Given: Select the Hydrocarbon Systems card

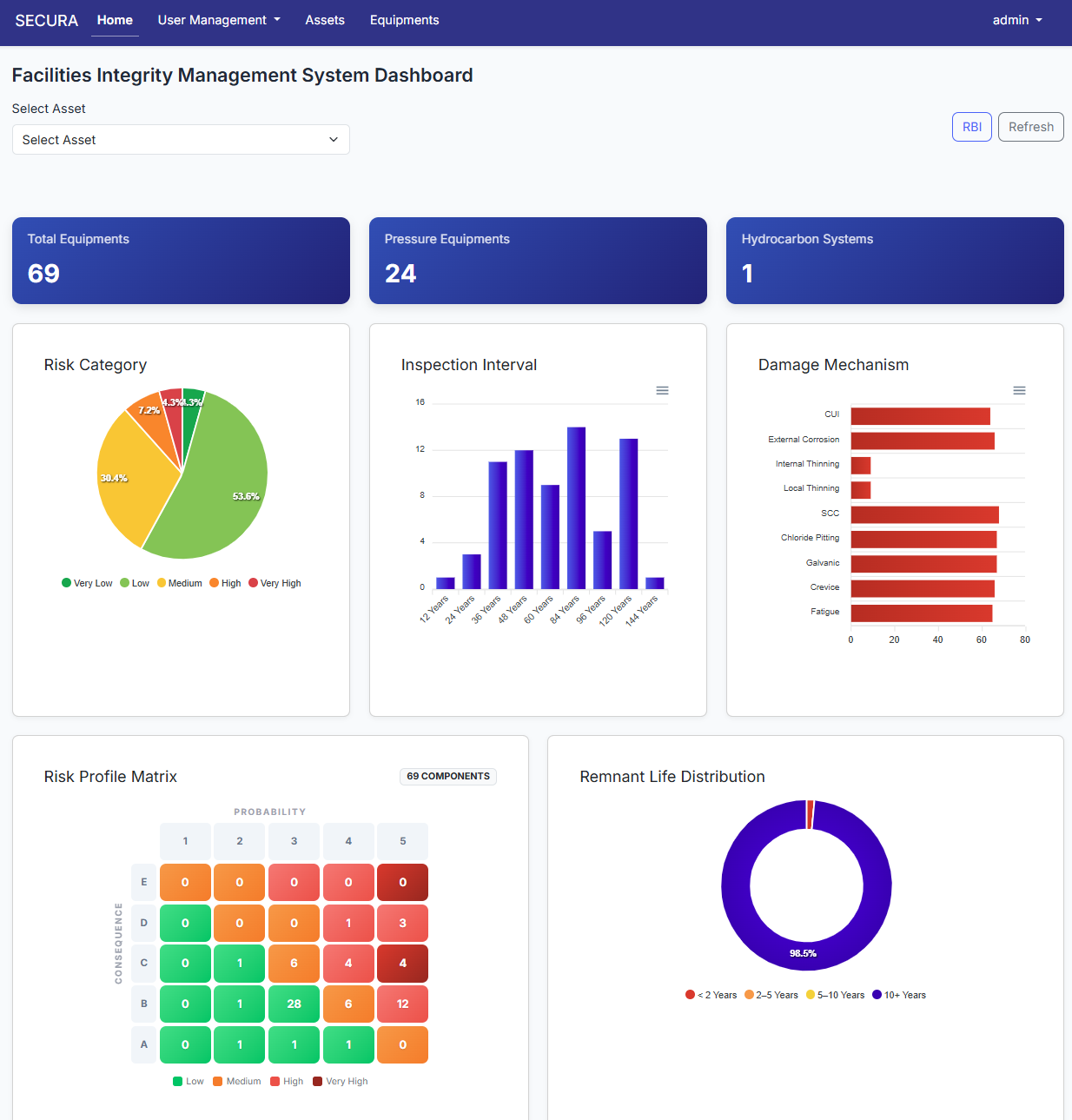Looking at the screenshot, I should 895,261.
